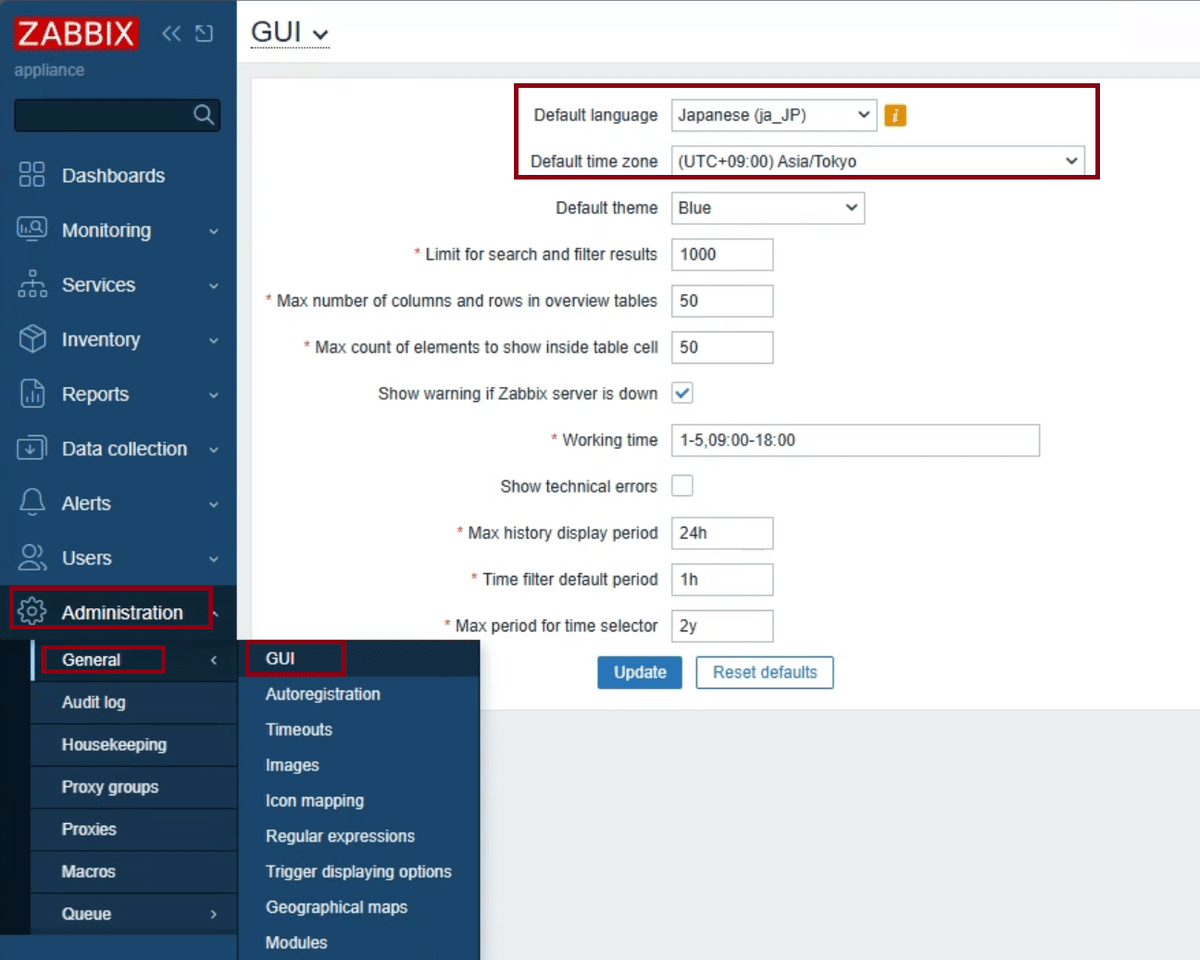Viewport: 1200px width, 960px height.
Task: Change the Default theme from Blue
Action: 767,208
